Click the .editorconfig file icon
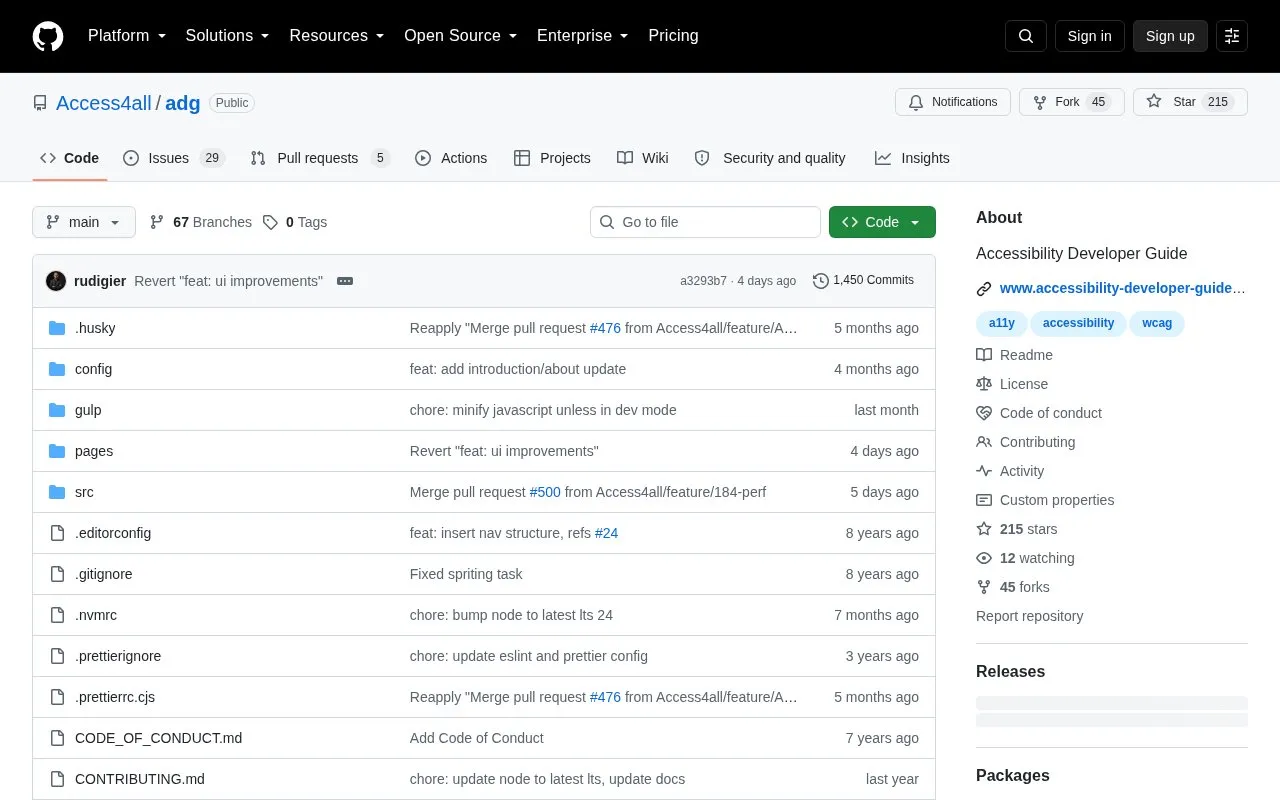 57,533
